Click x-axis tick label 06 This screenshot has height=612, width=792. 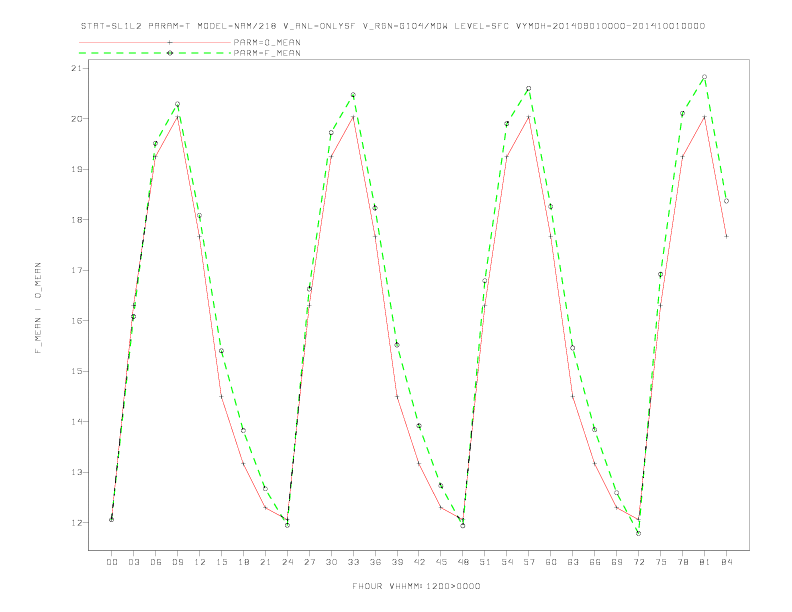coord(156,562)
